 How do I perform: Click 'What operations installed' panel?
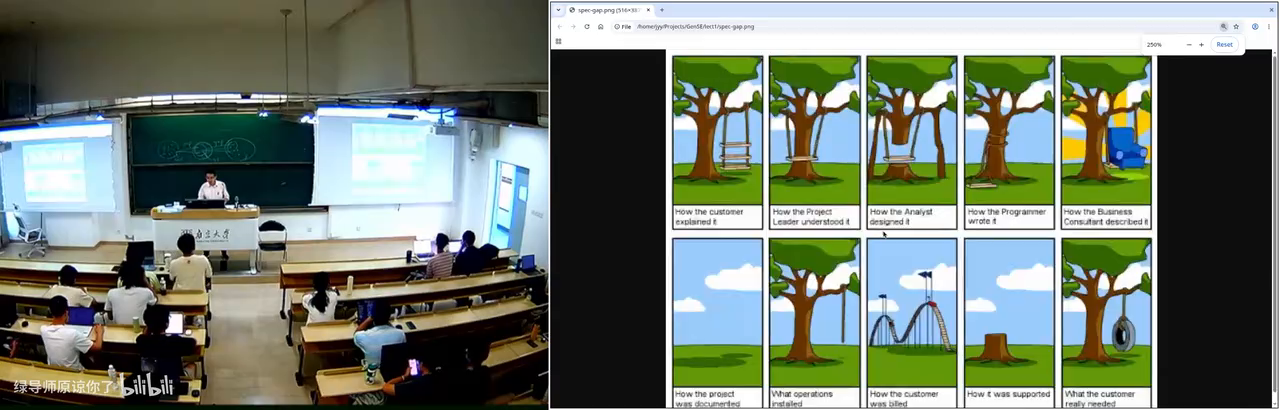pos(814,322)
